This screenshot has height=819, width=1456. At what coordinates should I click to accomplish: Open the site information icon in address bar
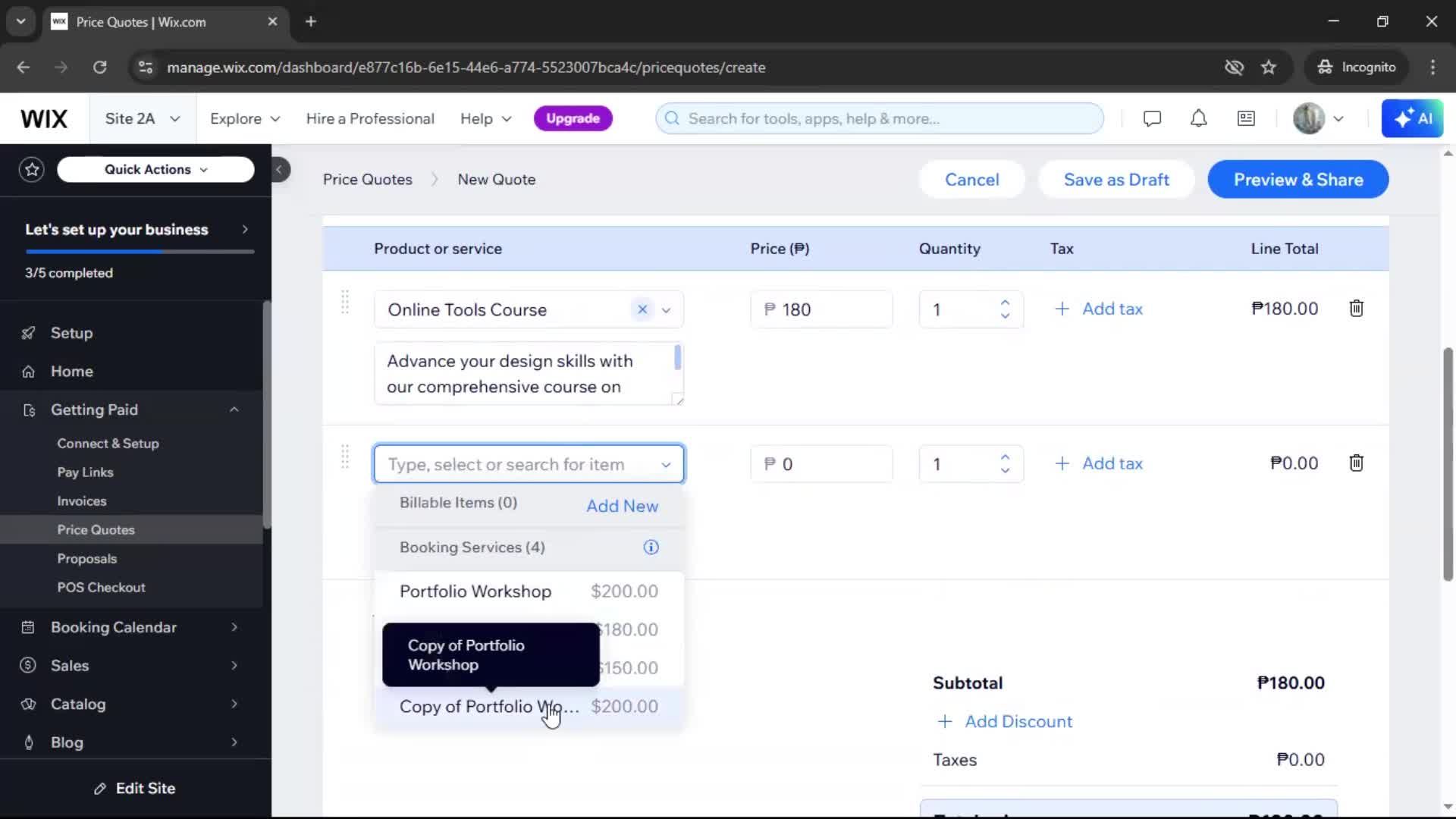pos(146,67)
